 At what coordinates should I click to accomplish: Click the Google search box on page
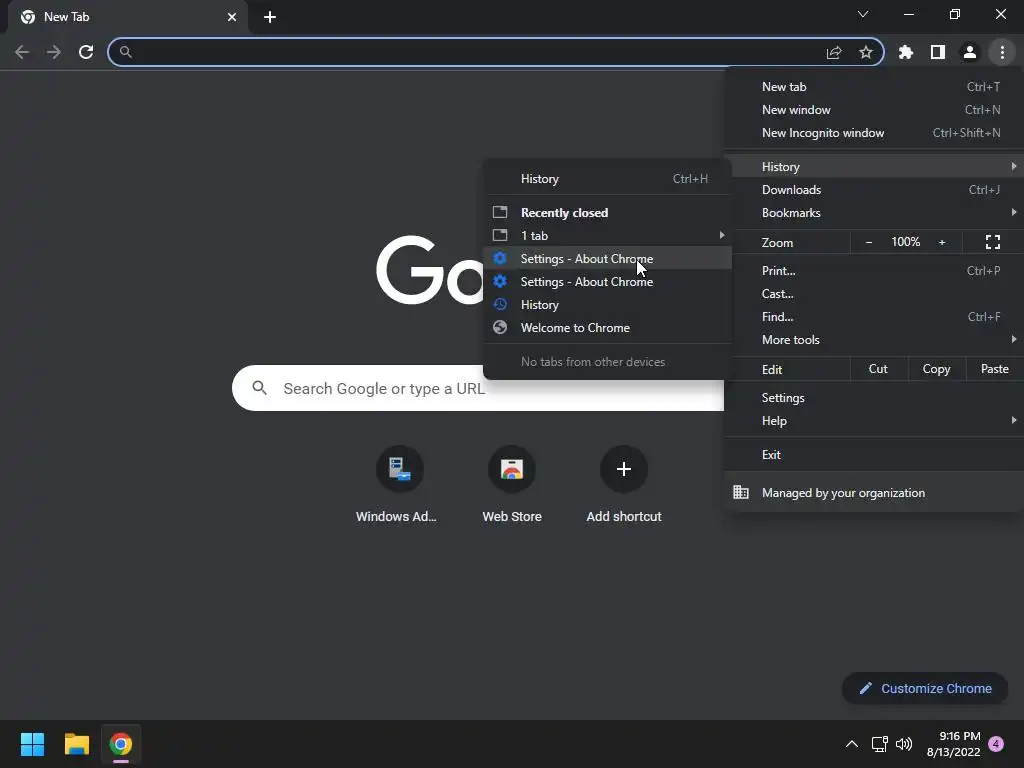coord(478,388)
